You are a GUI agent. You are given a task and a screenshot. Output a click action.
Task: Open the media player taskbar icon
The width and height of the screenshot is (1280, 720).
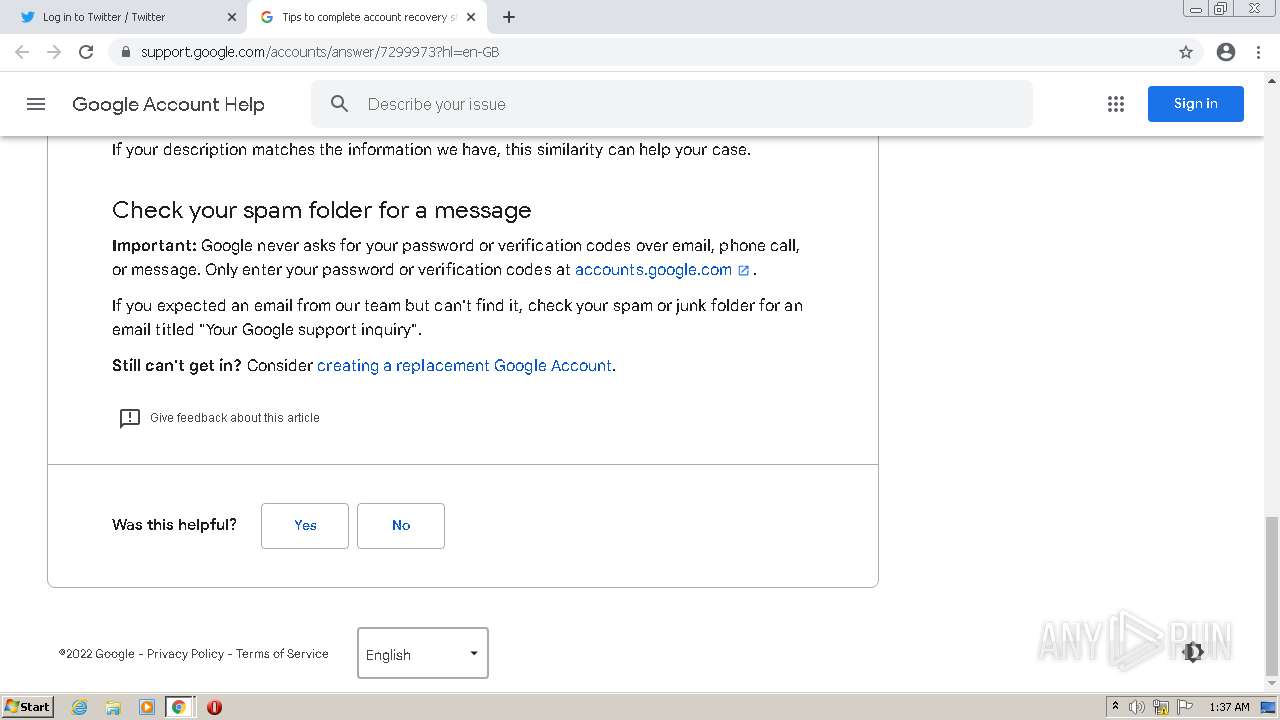pos(146,707)
